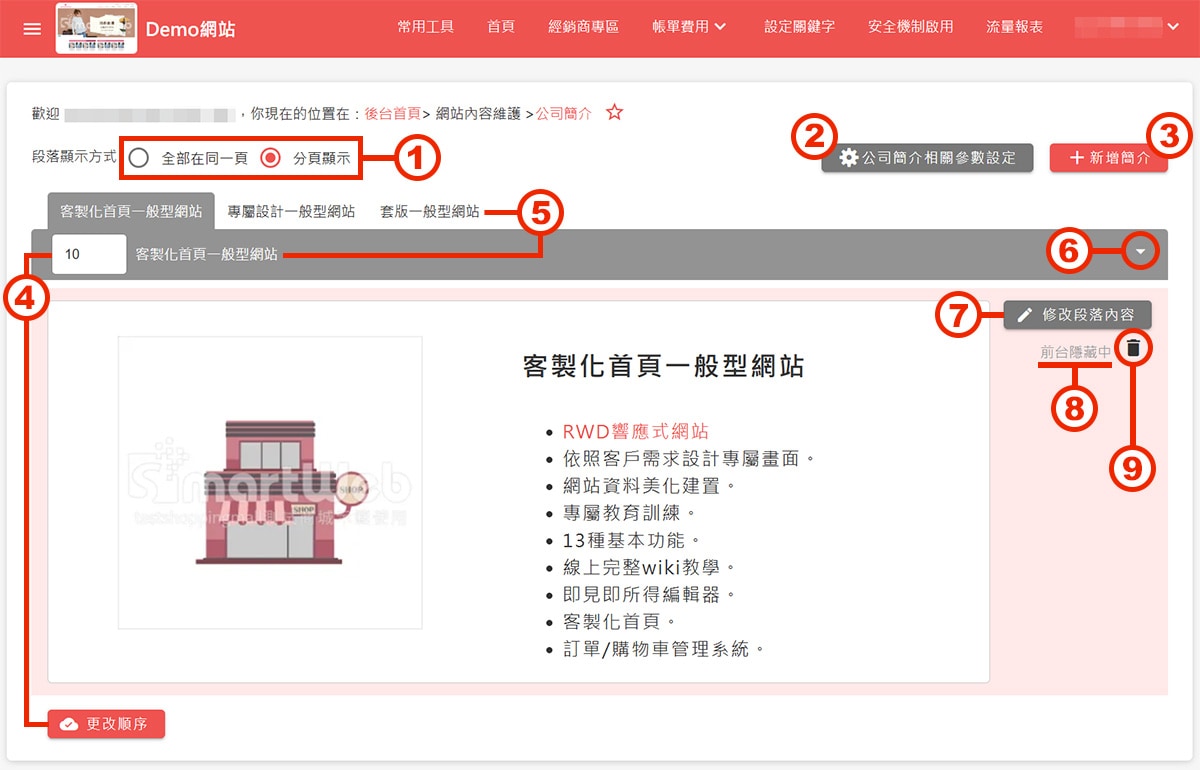Click the Demo網站 title text
This screenshot has height=770, width=1200.
(191, 29)
